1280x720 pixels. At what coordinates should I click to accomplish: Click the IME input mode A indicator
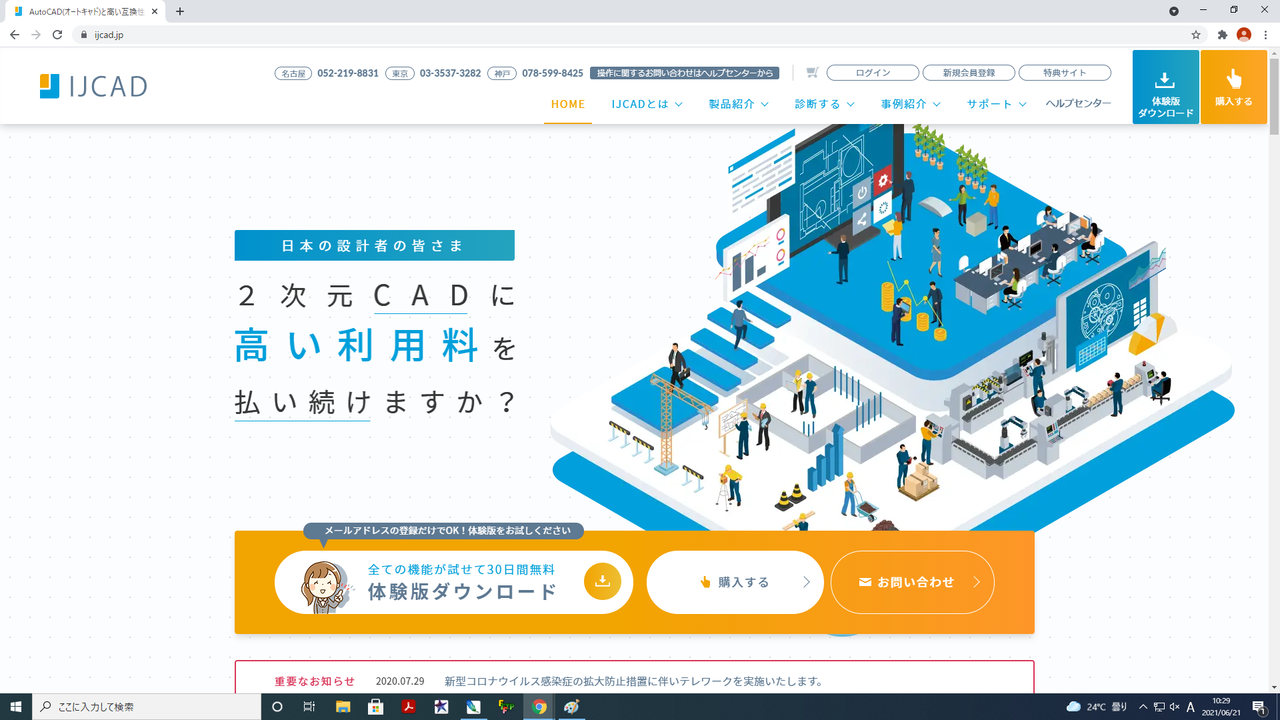click(1191, 706)
